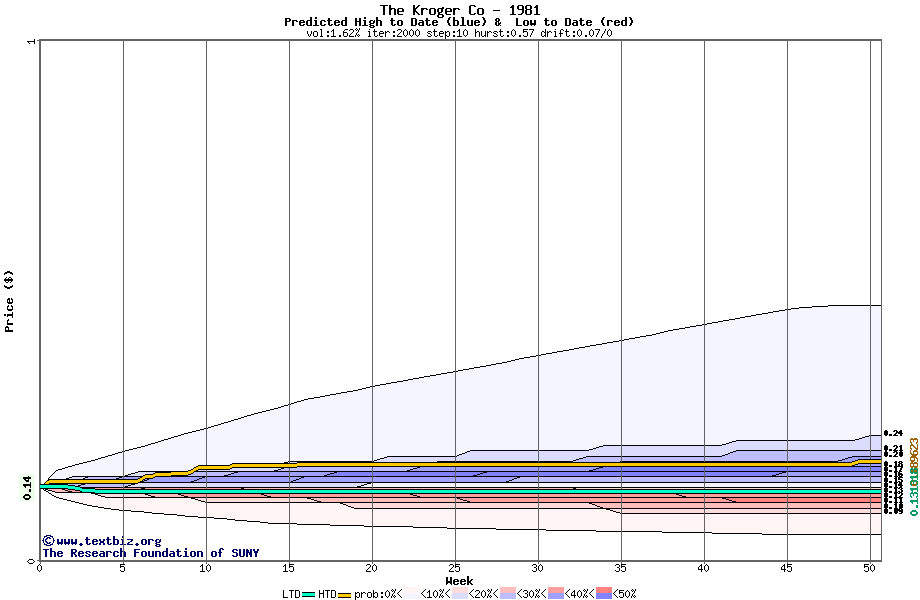Click the green vertical LTD value at right

[x=914, y=493]
